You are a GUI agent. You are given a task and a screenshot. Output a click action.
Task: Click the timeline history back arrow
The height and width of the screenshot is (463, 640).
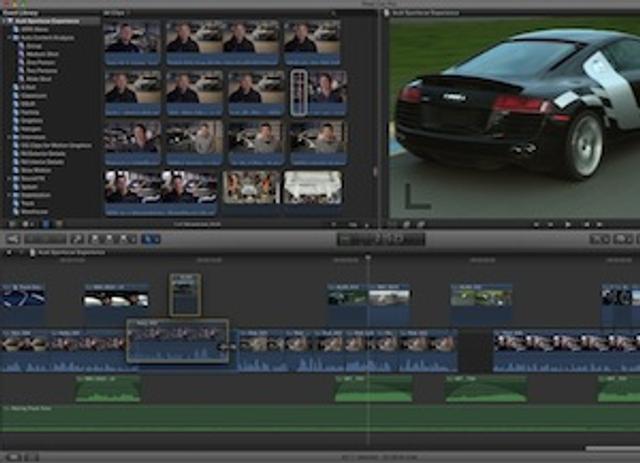tap(9, 253)
